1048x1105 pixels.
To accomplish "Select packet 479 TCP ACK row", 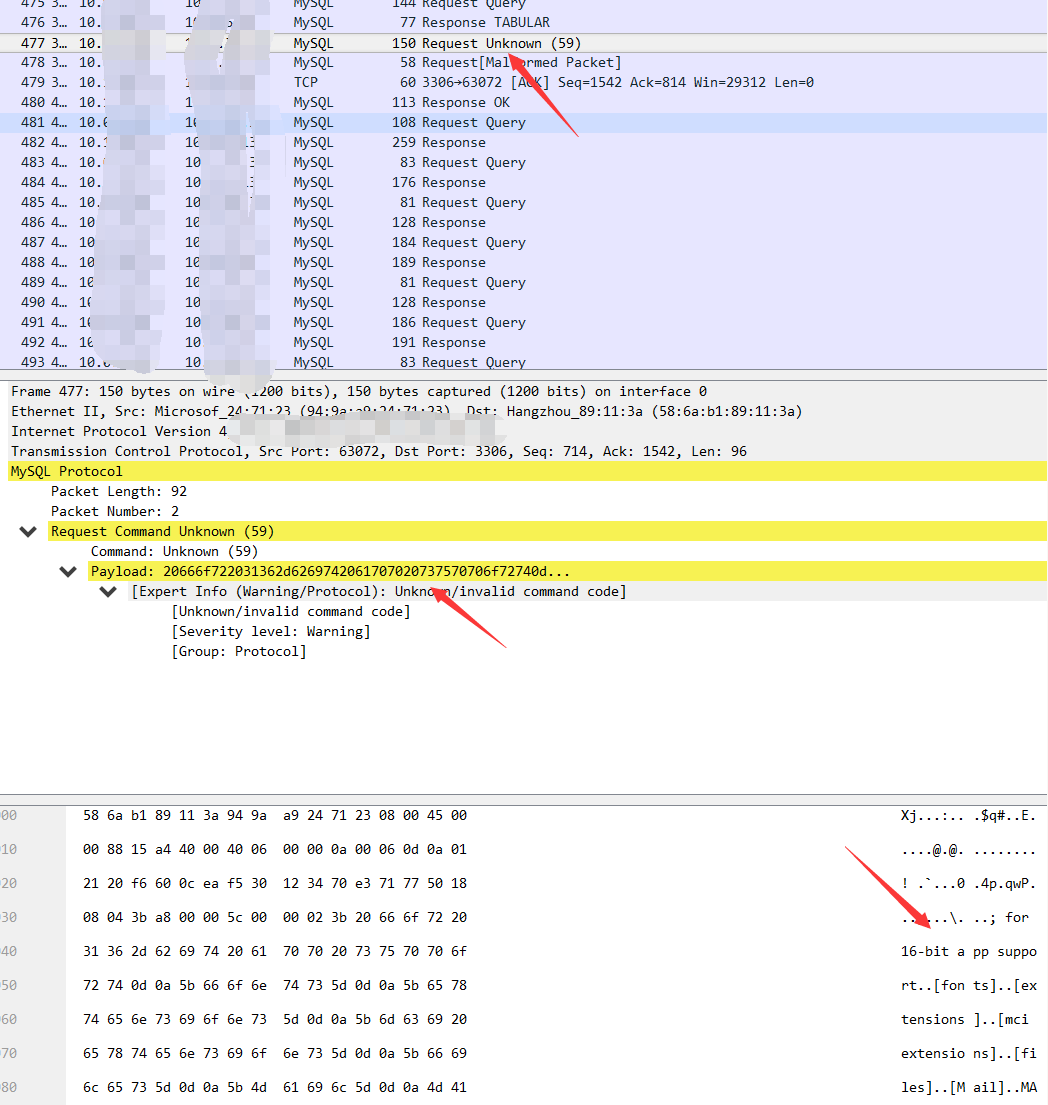I will click(x=524, y=82).
